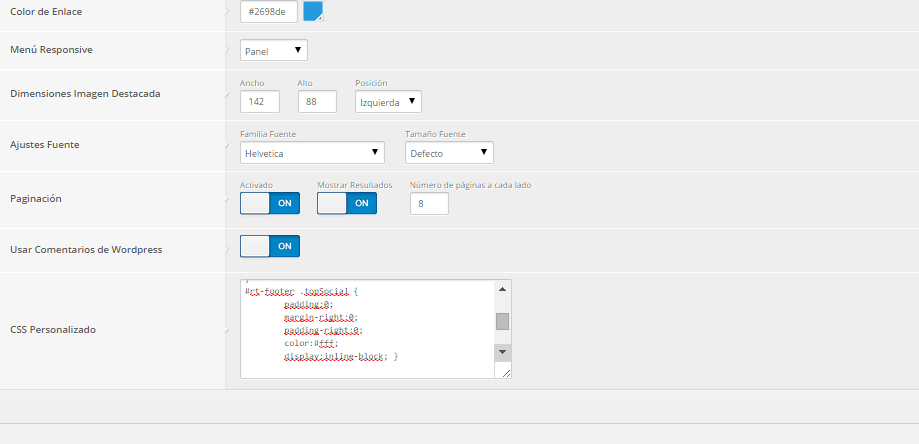The width and height of the screenshot is (919, 444).
Task: Click the Alto height field
Action: pyautogui.click(x=317, y=101)
